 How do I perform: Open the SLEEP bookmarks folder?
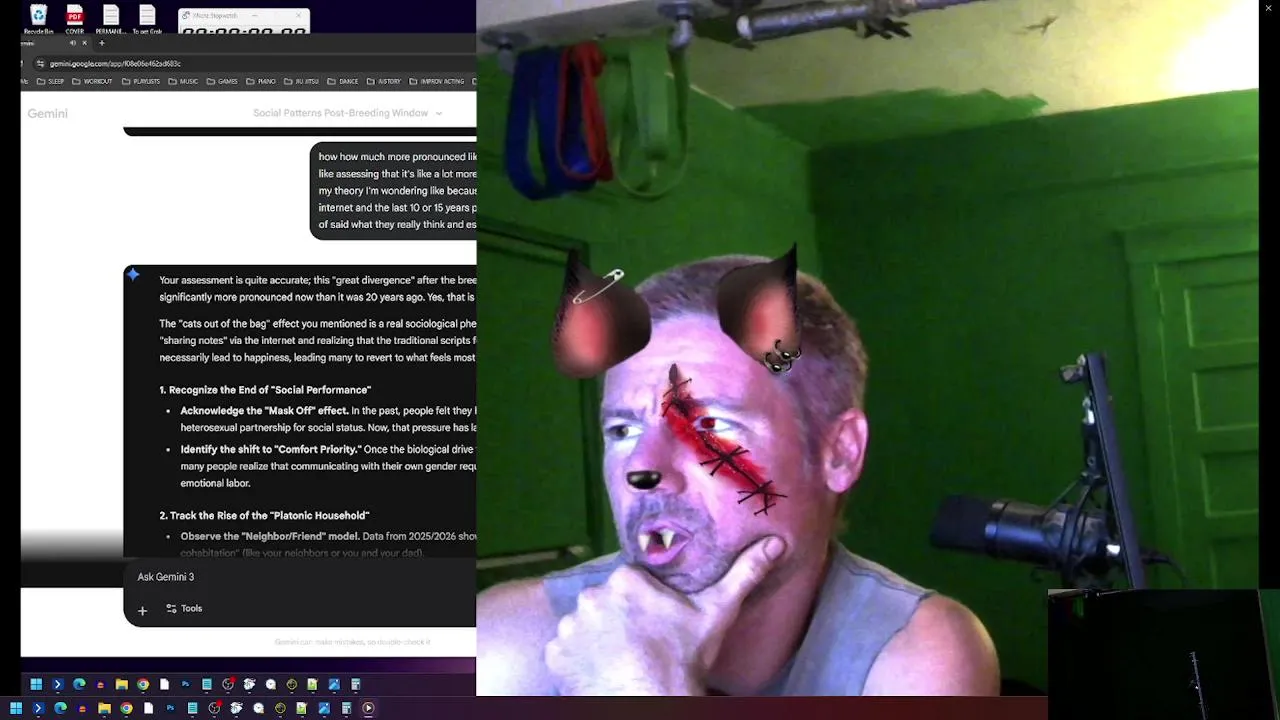[x=51, y=81]
